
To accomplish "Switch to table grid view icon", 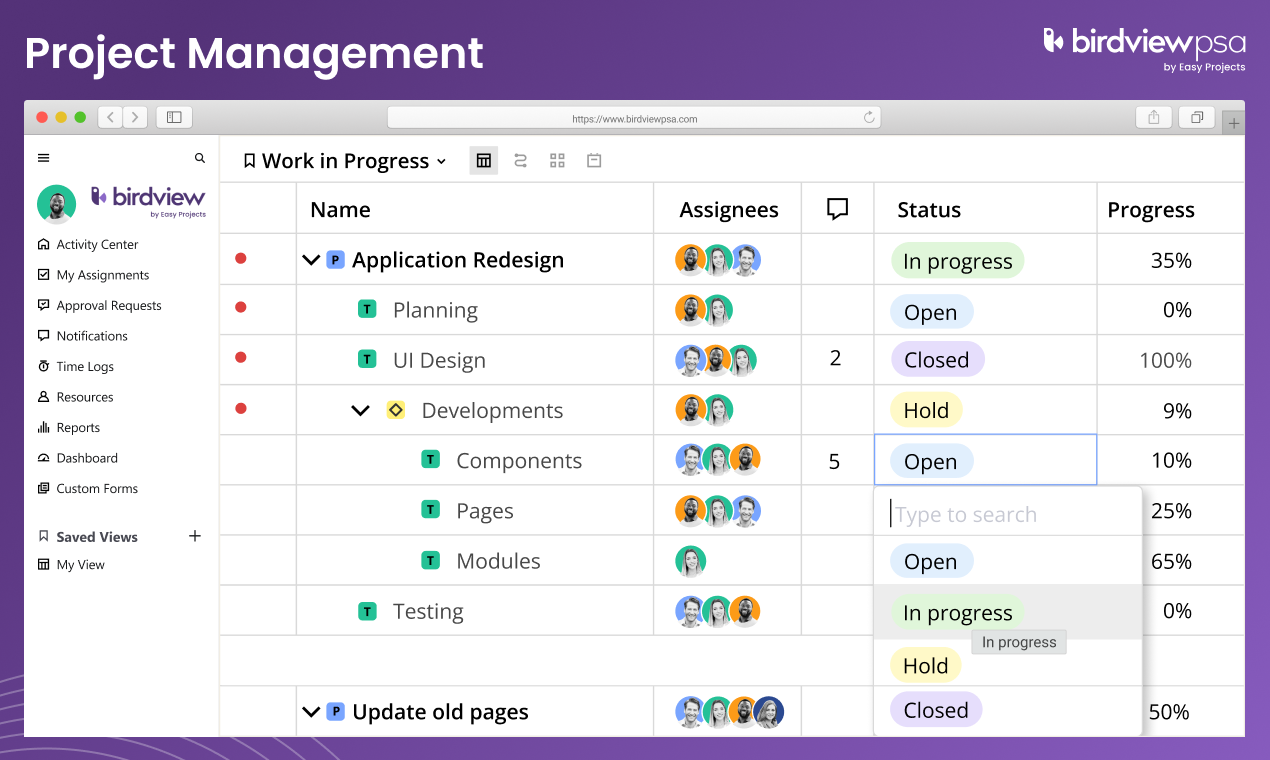I will click(484, 160).
